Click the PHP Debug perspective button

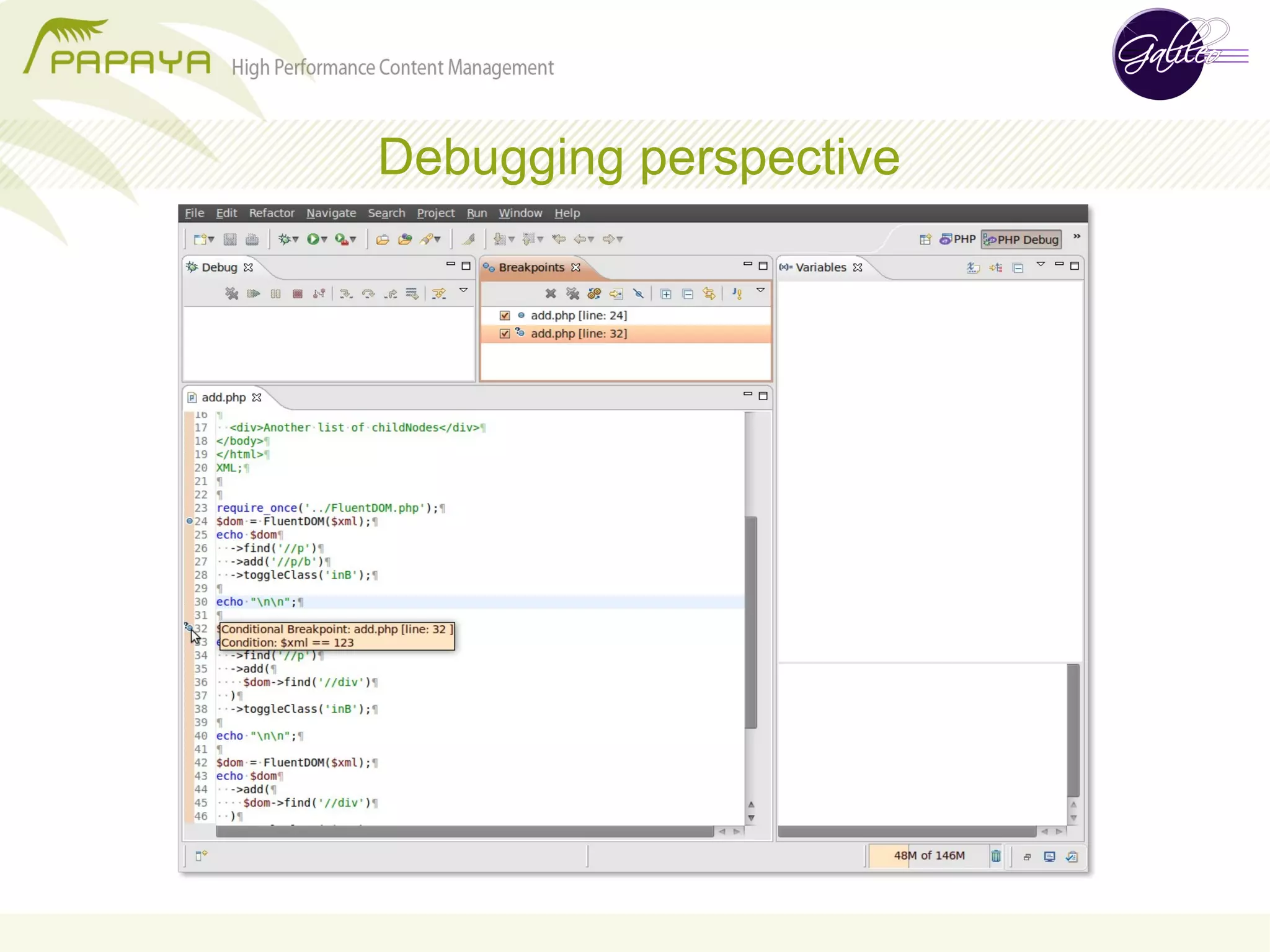click(x=1021, y=239)
